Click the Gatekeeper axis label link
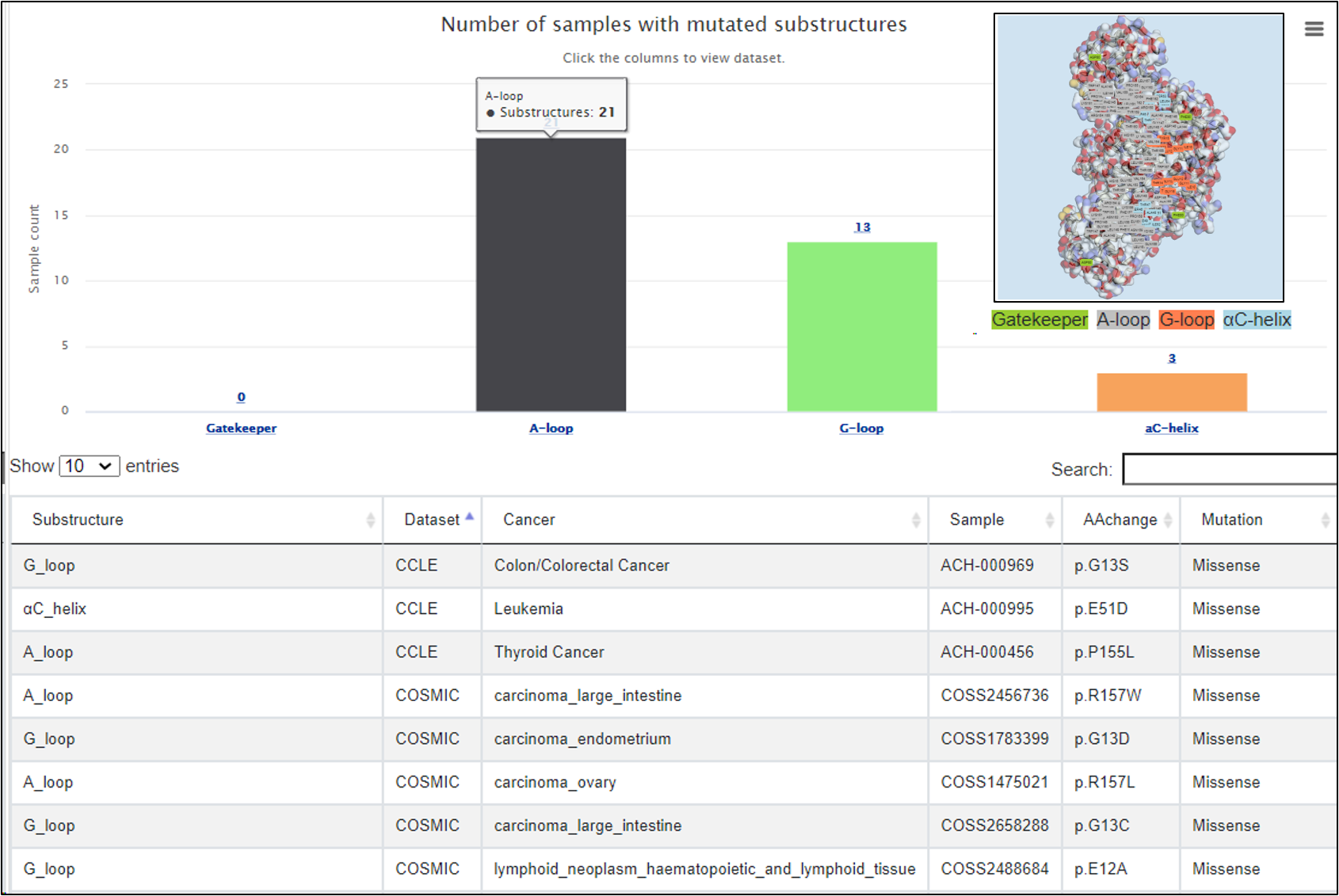 241,429
